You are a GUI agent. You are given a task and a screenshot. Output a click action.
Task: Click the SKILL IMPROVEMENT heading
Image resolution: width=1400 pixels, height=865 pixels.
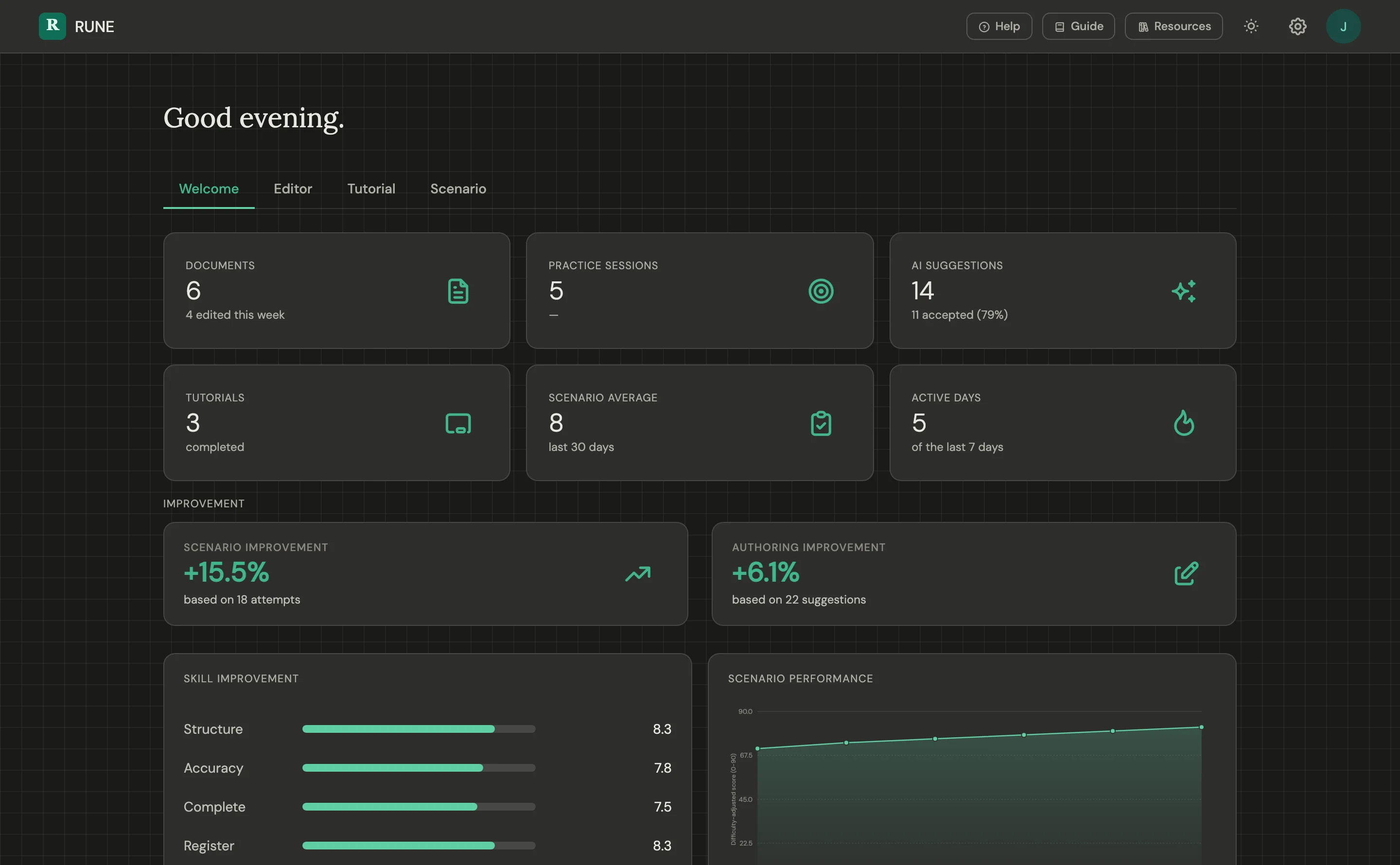[x=241, y=678]
